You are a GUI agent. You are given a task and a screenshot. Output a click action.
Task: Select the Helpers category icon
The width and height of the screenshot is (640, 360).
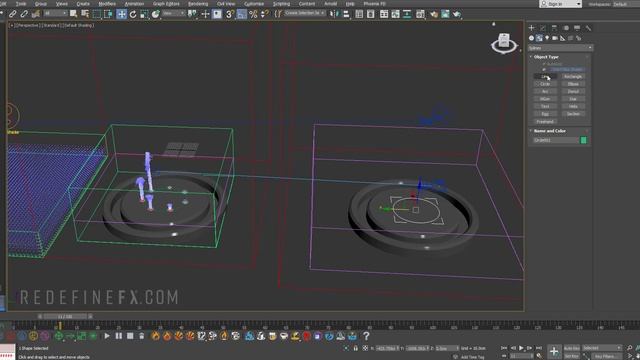click(x=563, y=38)
